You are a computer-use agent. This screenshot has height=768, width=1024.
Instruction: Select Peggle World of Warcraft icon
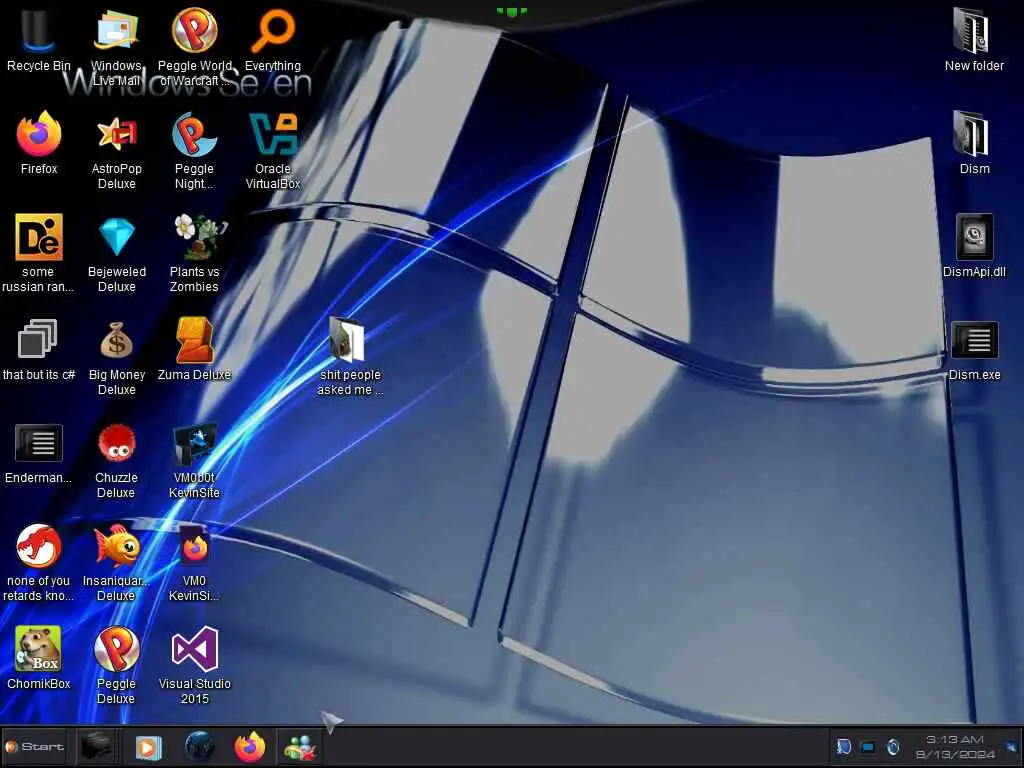(x=194, y=30)
